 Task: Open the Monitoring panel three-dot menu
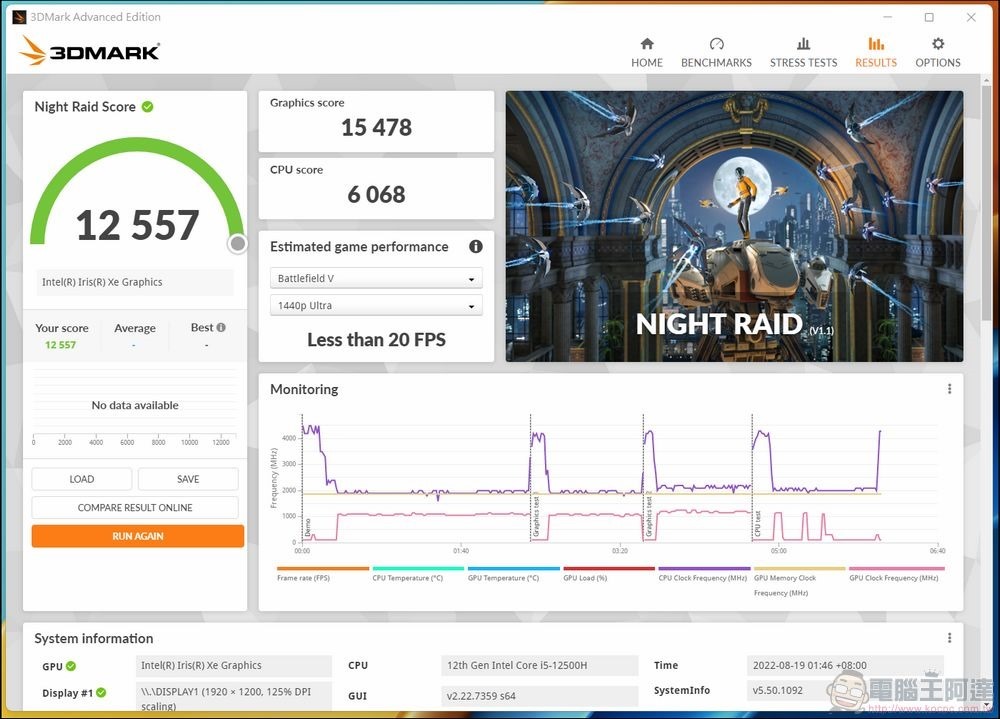pyautogui.click(x=949, y=389)
